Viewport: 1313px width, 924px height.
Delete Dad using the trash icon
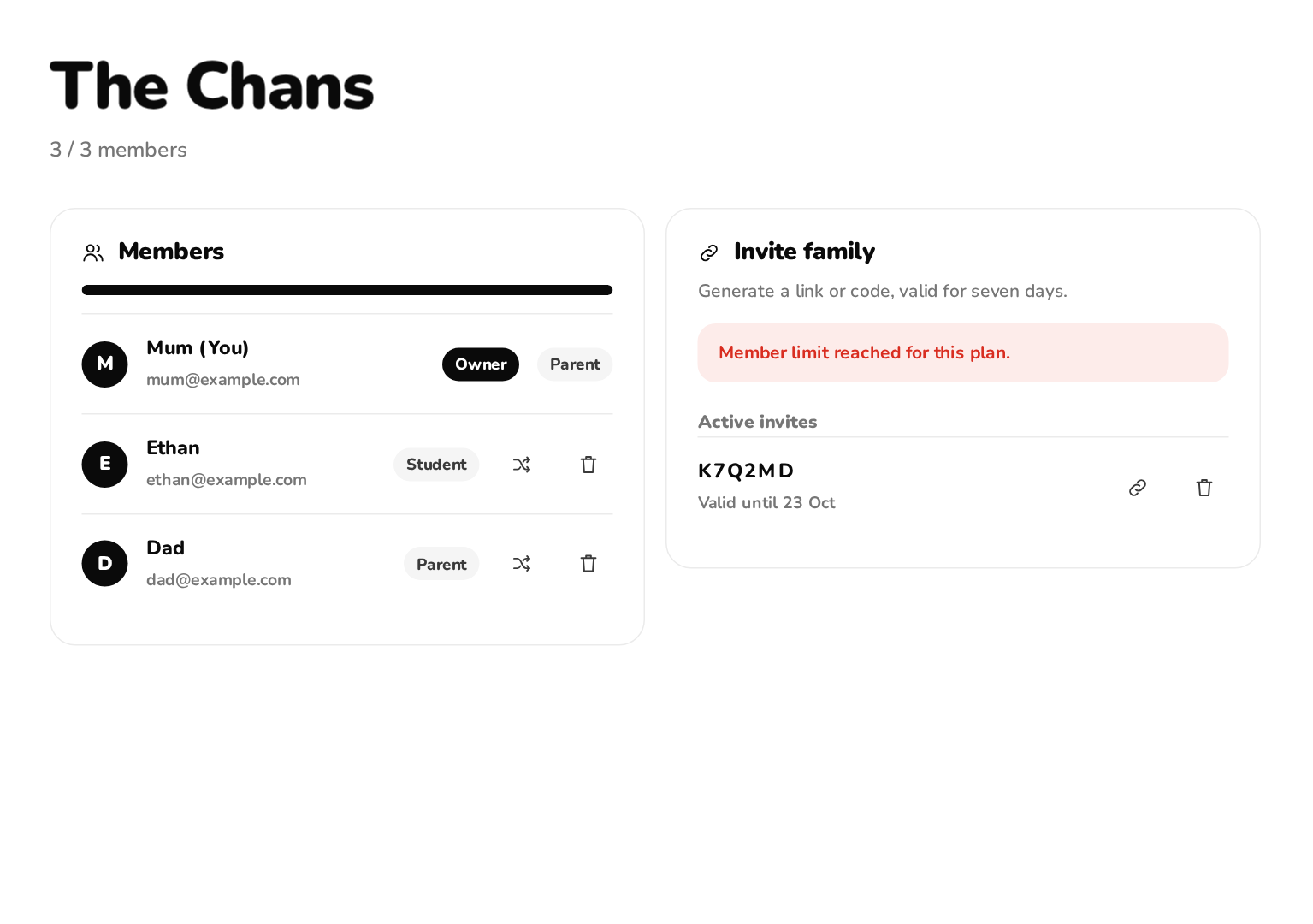tap(588, 564)
